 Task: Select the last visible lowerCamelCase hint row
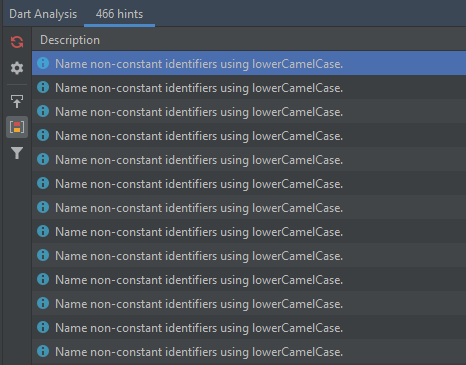(x=249, y=351)
